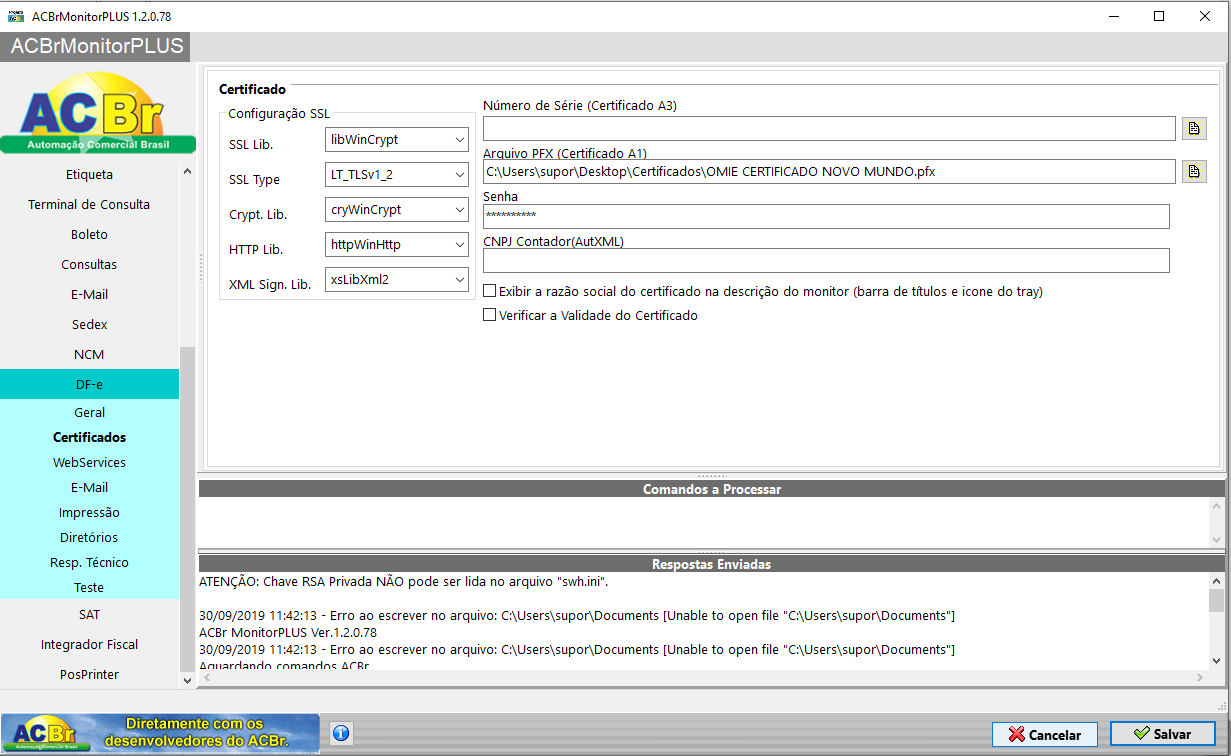Click browse icon for Arquivo PFX
This screenshot has width=1231, height=756.
[x=1194, y=171]
